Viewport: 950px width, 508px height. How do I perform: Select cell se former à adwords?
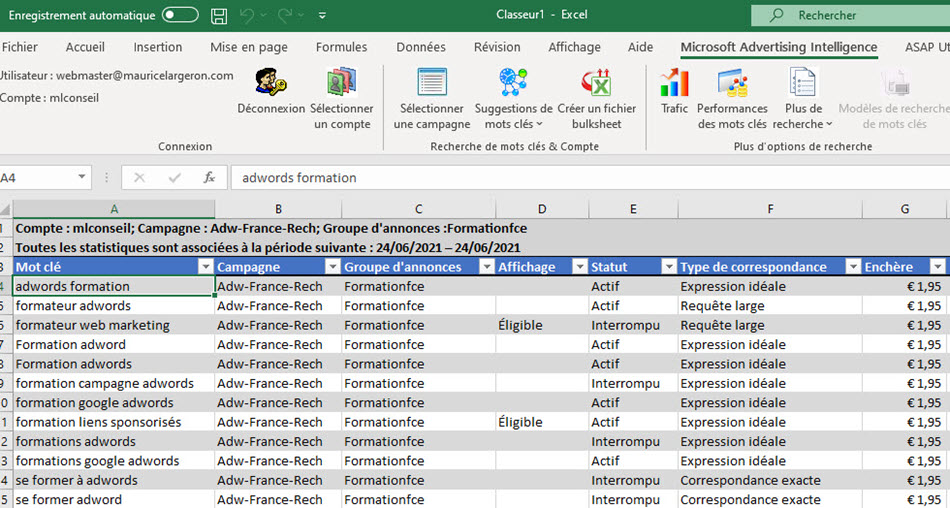point(114,480)
